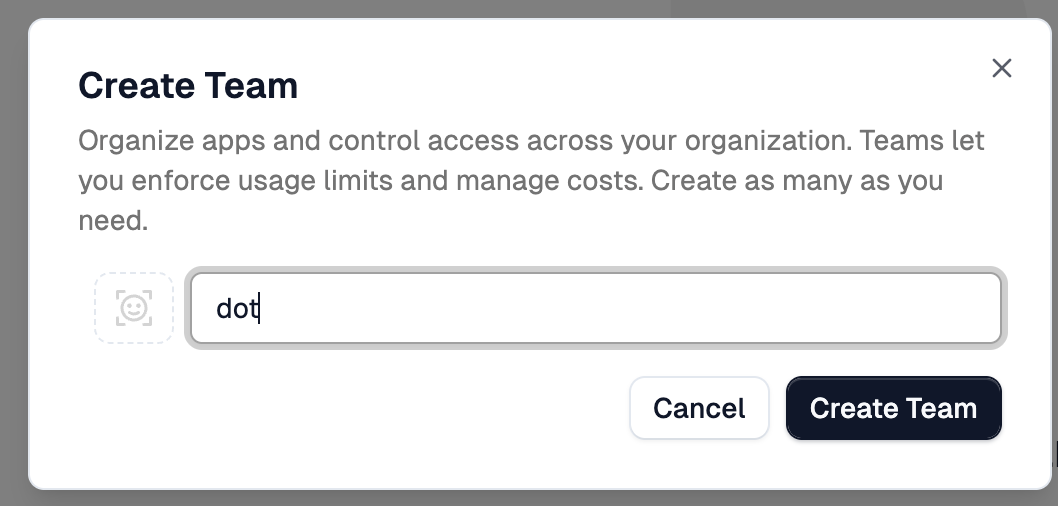The image size is (1058, 506).
Task: Click the "Create Team" dialog heading
Action: pos(188,85)
